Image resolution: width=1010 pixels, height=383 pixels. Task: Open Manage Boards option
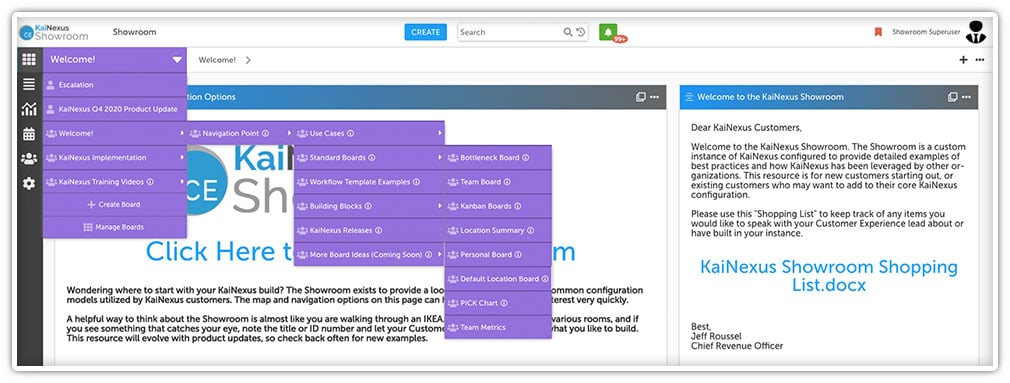tap(115, 227)
